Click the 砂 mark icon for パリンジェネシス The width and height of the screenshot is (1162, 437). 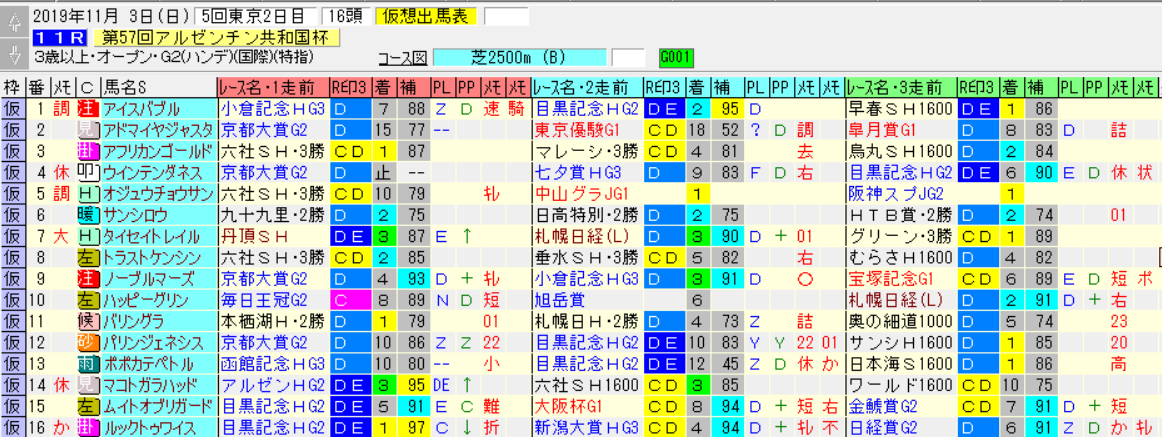click(87, 343)
